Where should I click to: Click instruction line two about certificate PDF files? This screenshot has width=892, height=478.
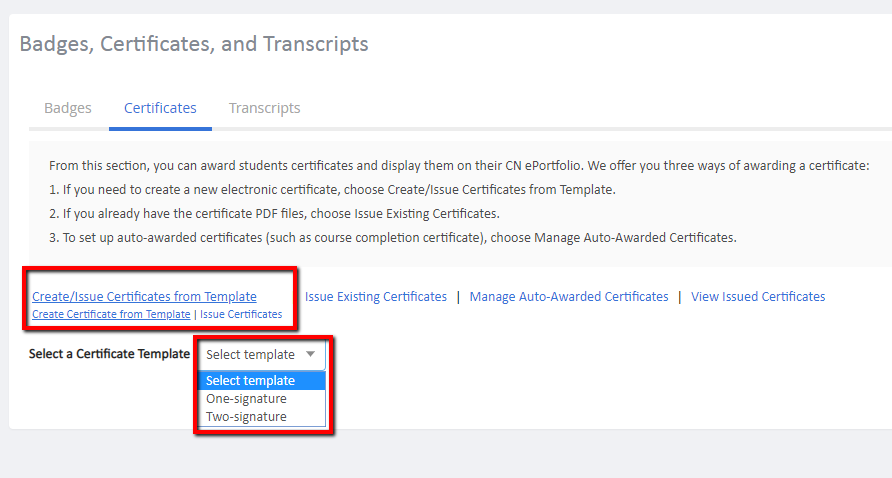click(x=274, y=214)
